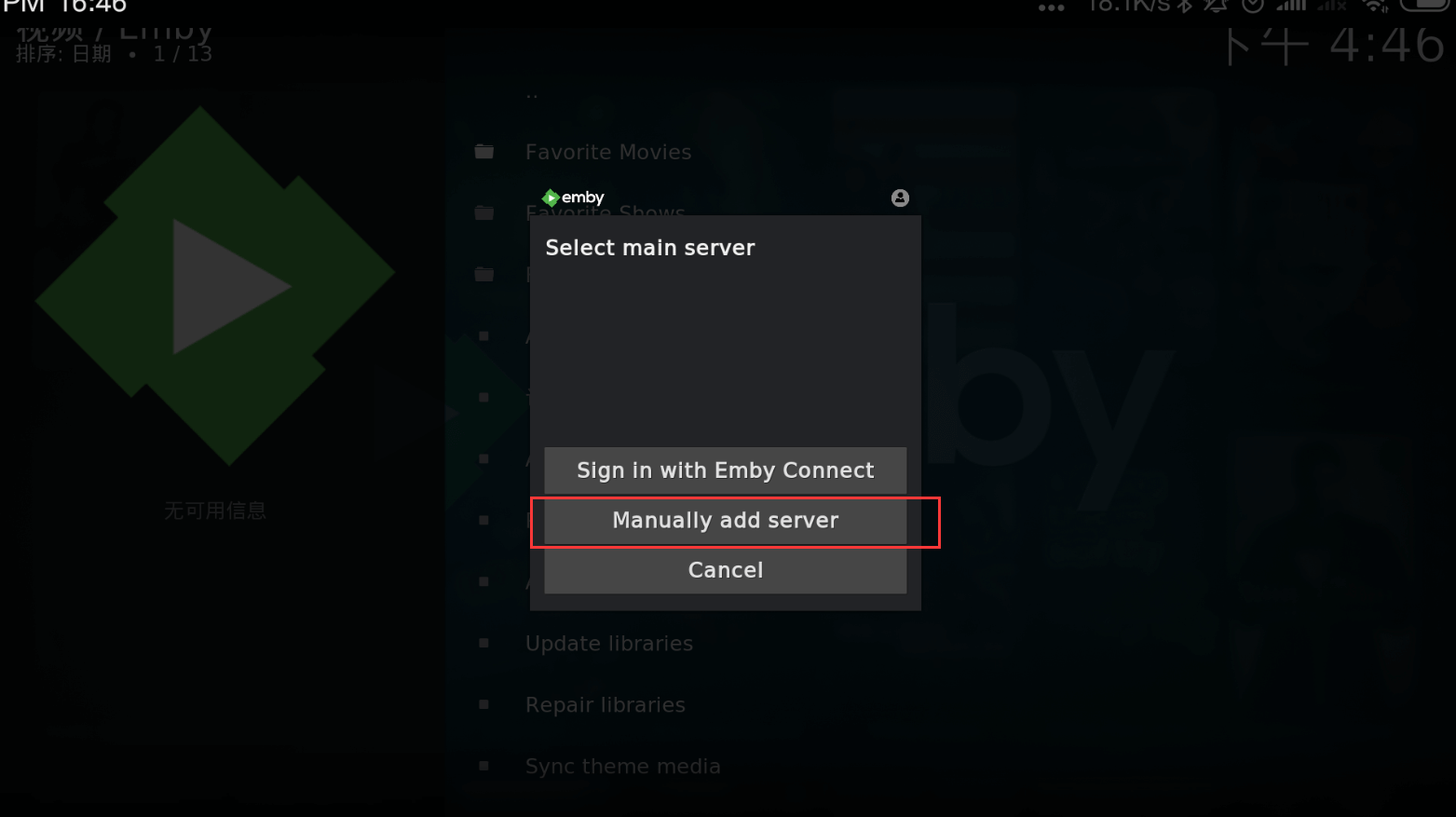
Task: Click the user profile icon on the dialog
Action: point(900,197)
